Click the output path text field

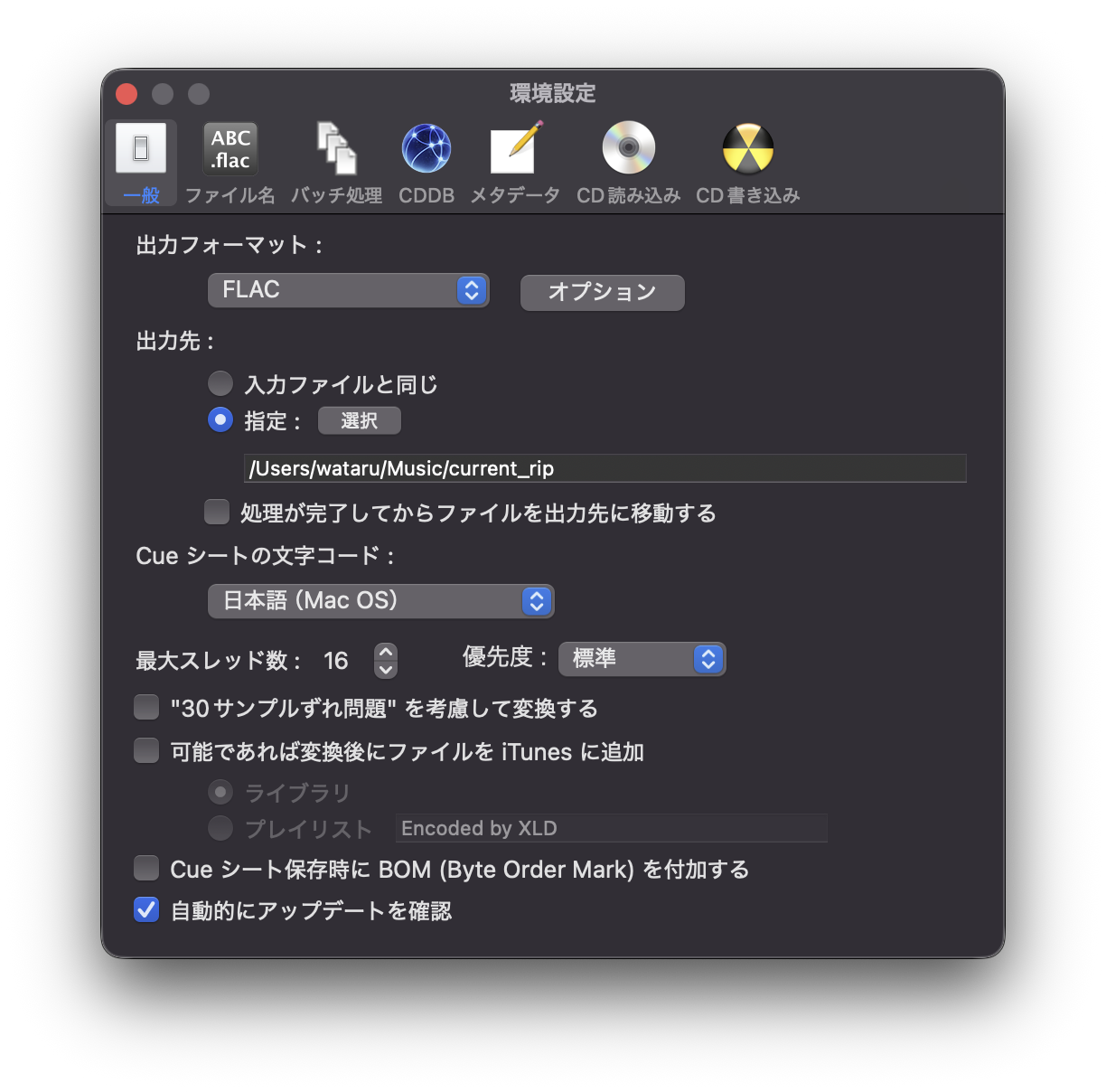point(605,468)
